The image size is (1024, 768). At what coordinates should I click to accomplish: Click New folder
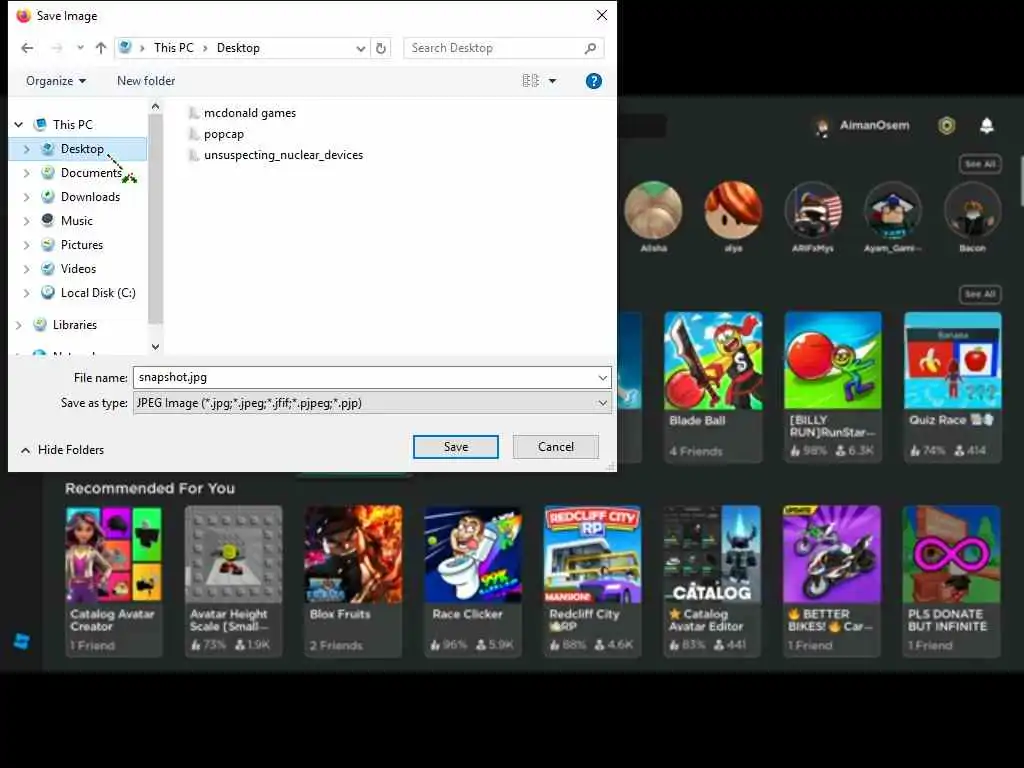[146, 81]
